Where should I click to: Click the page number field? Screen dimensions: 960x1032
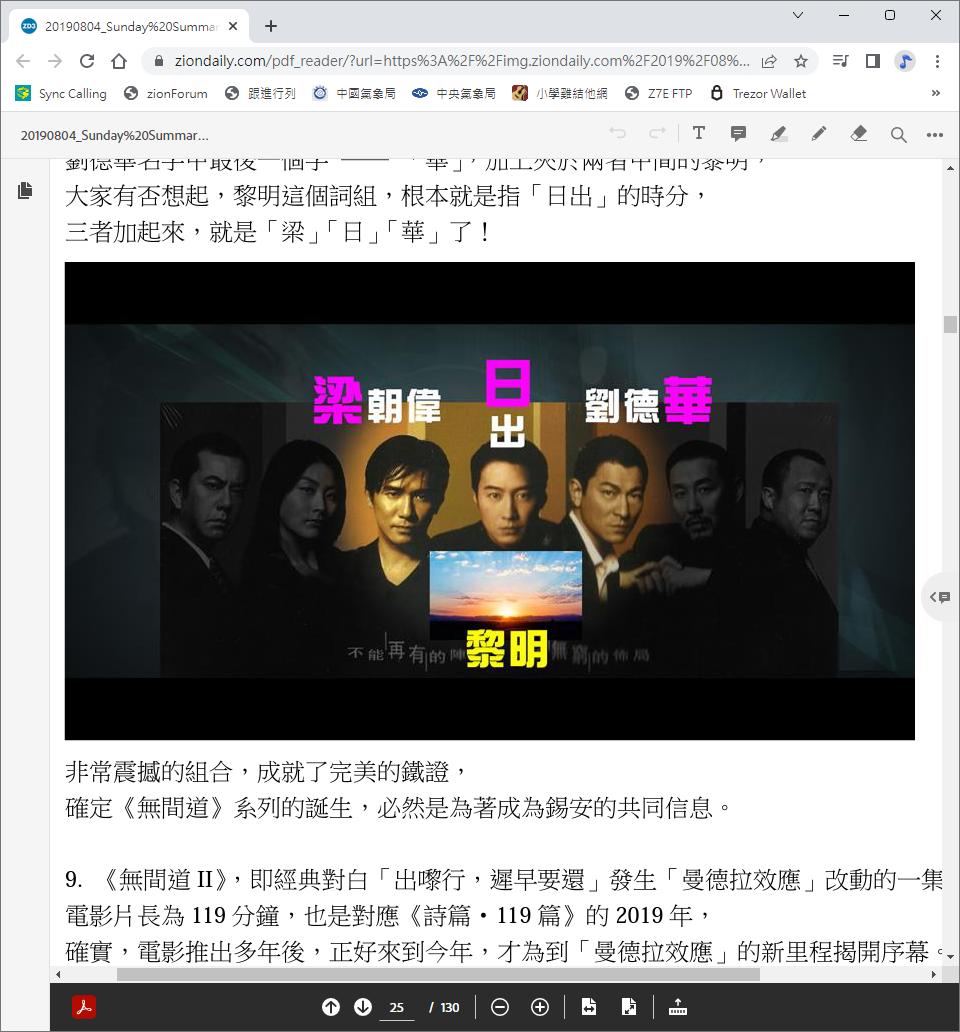tap(397, 1008)
